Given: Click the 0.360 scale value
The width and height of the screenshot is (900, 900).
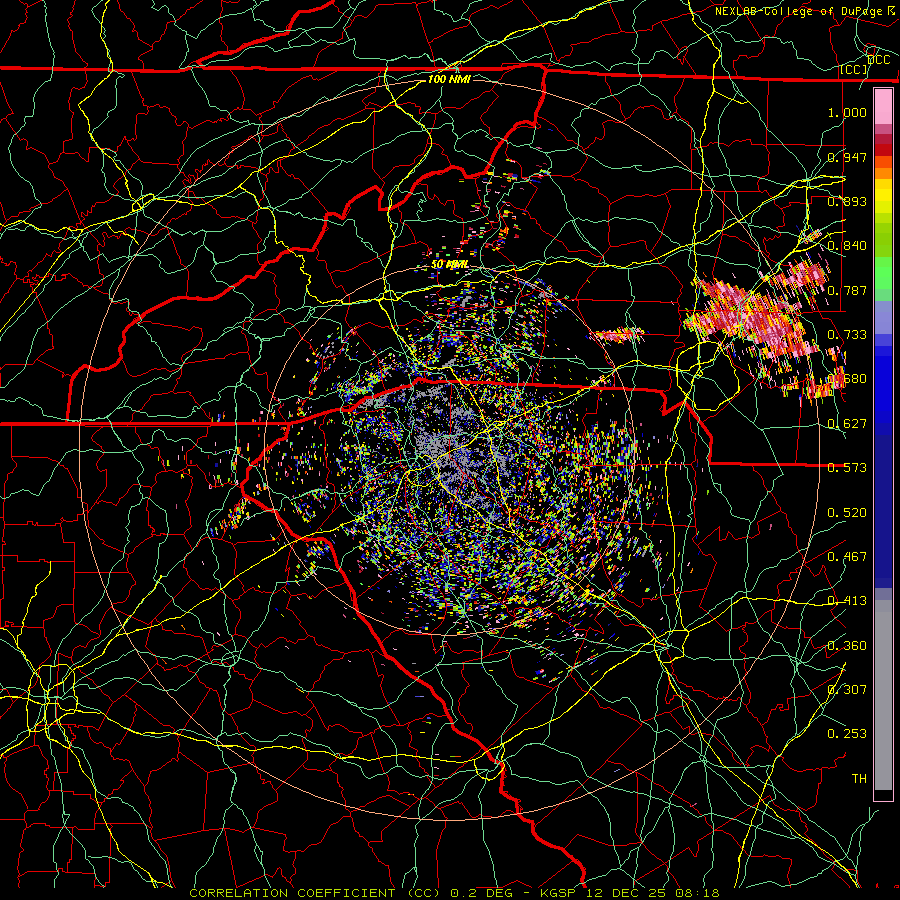Looking at the screenshot, I should click(x=847, y=645).
